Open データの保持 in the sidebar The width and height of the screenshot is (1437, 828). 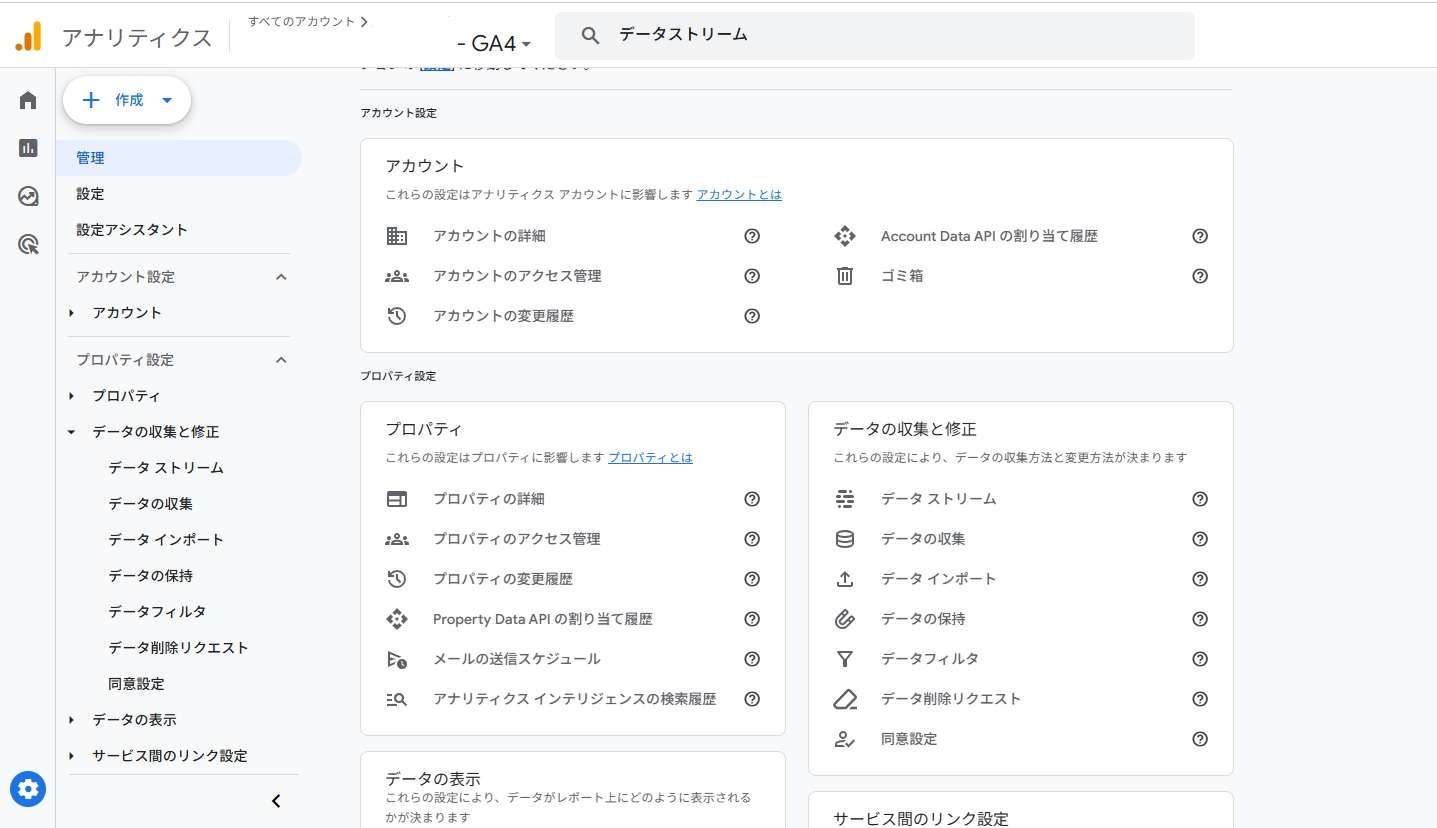pyautogui.click(x=151, y=576)
